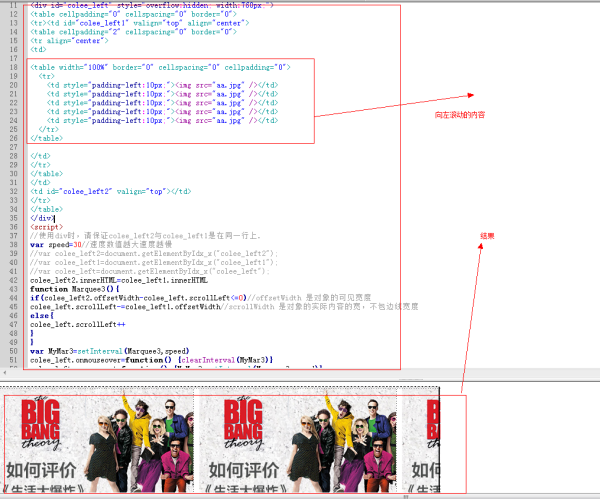Click the code pane horizontal scrollbar track
The height and width of the screenshot is (499, 600).
click(302, 373)
